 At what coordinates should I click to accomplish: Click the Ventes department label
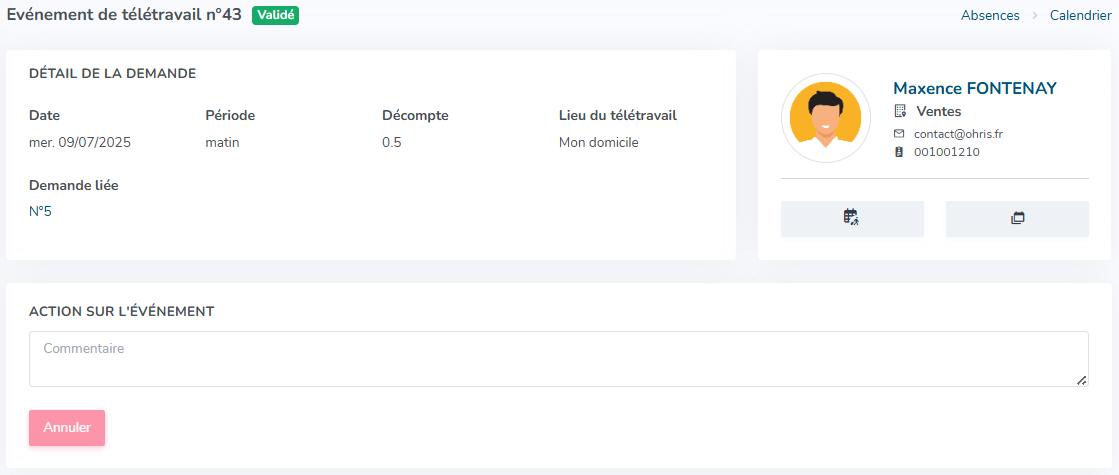coord(938,111)
